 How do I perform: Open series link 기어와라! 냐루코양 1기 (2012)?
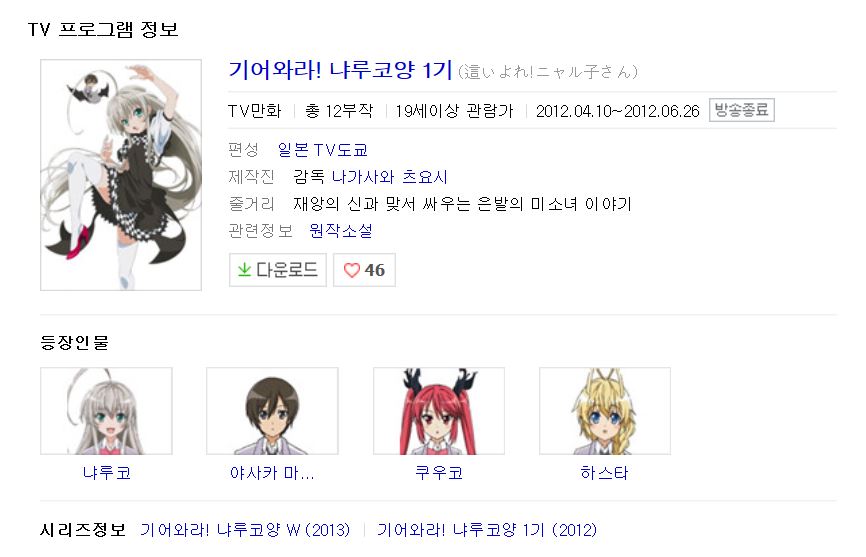pos(487,530)
